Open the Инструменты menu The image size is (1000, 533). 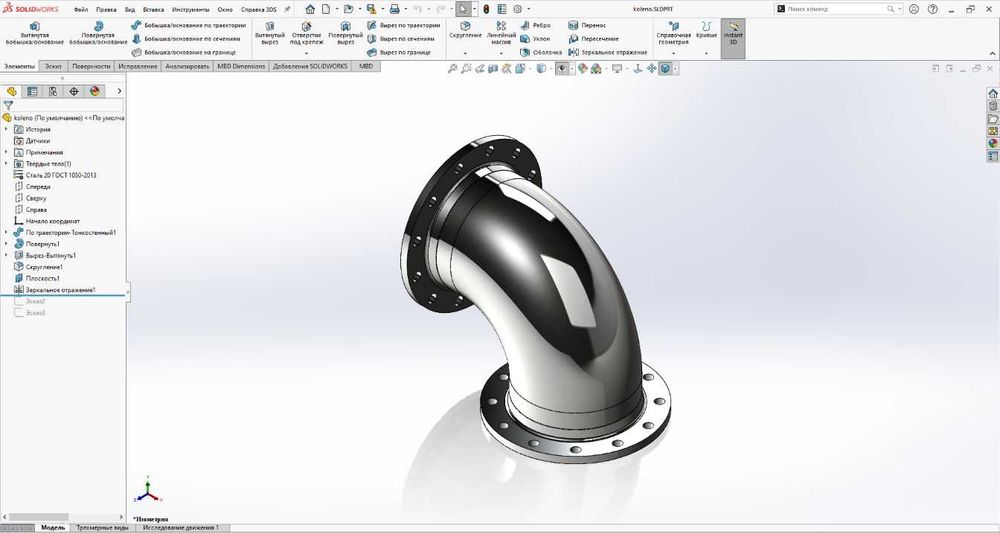[x=191, y=10]
